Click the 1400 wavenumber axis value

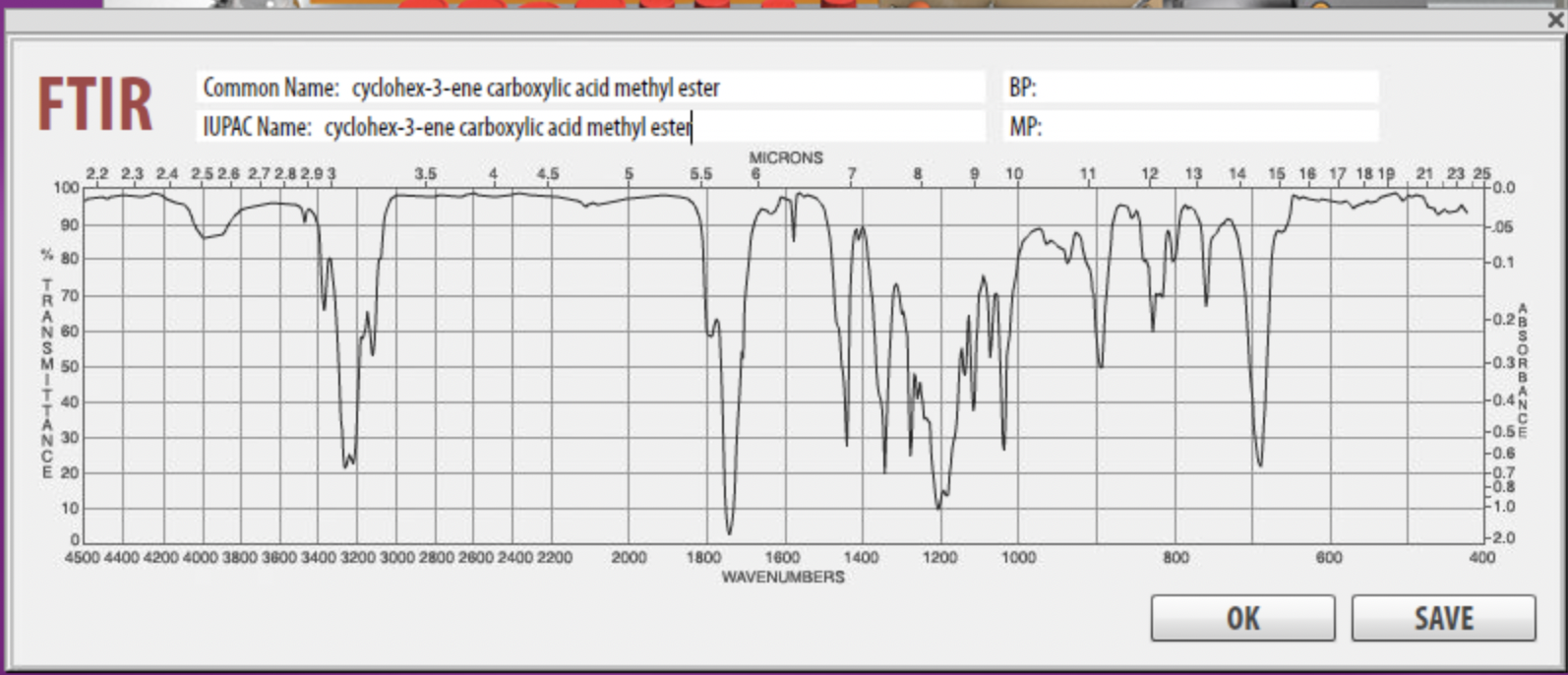coord(861,558)
